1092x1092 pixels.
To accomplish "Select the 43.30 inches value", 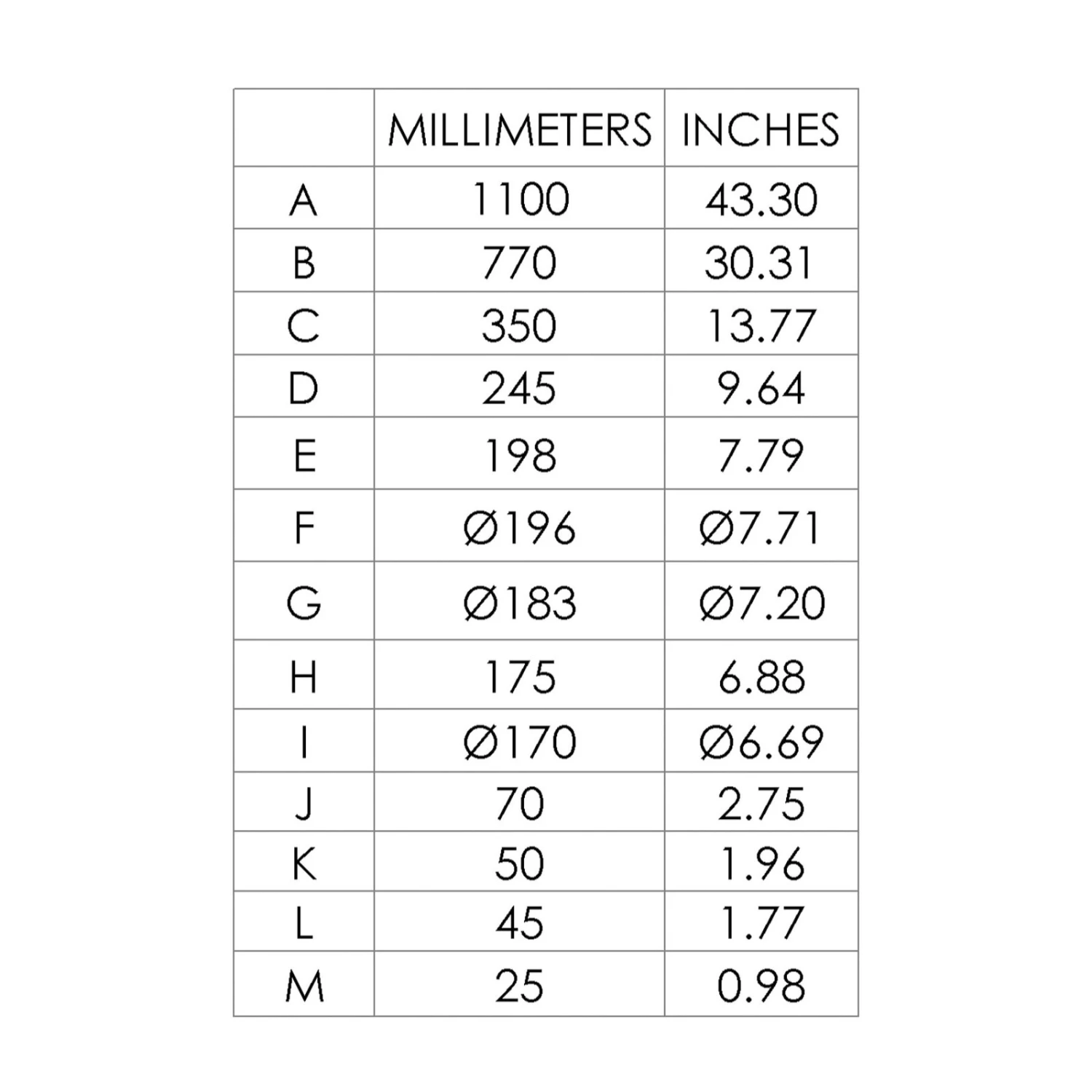I will click(x=761, y=199).
